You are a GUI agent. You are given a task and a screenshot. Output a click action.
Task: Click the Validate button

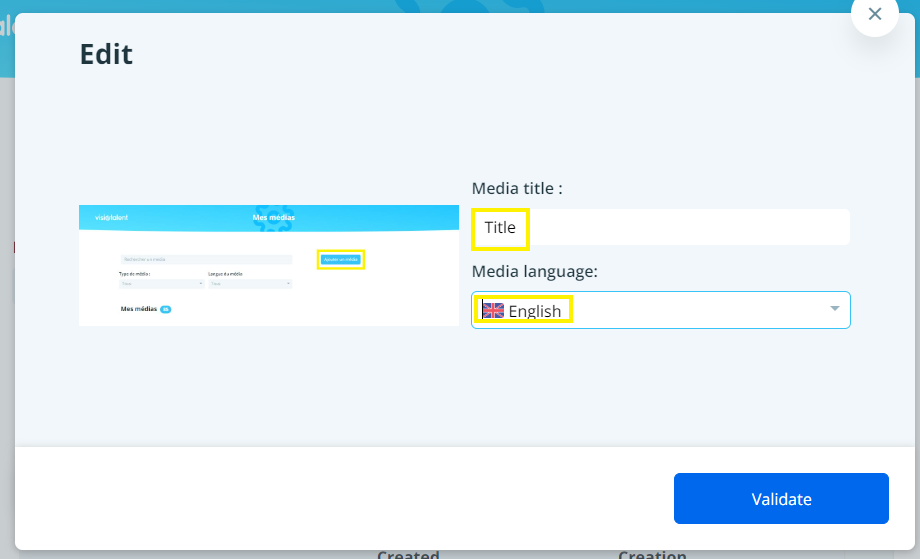[781, 499]
